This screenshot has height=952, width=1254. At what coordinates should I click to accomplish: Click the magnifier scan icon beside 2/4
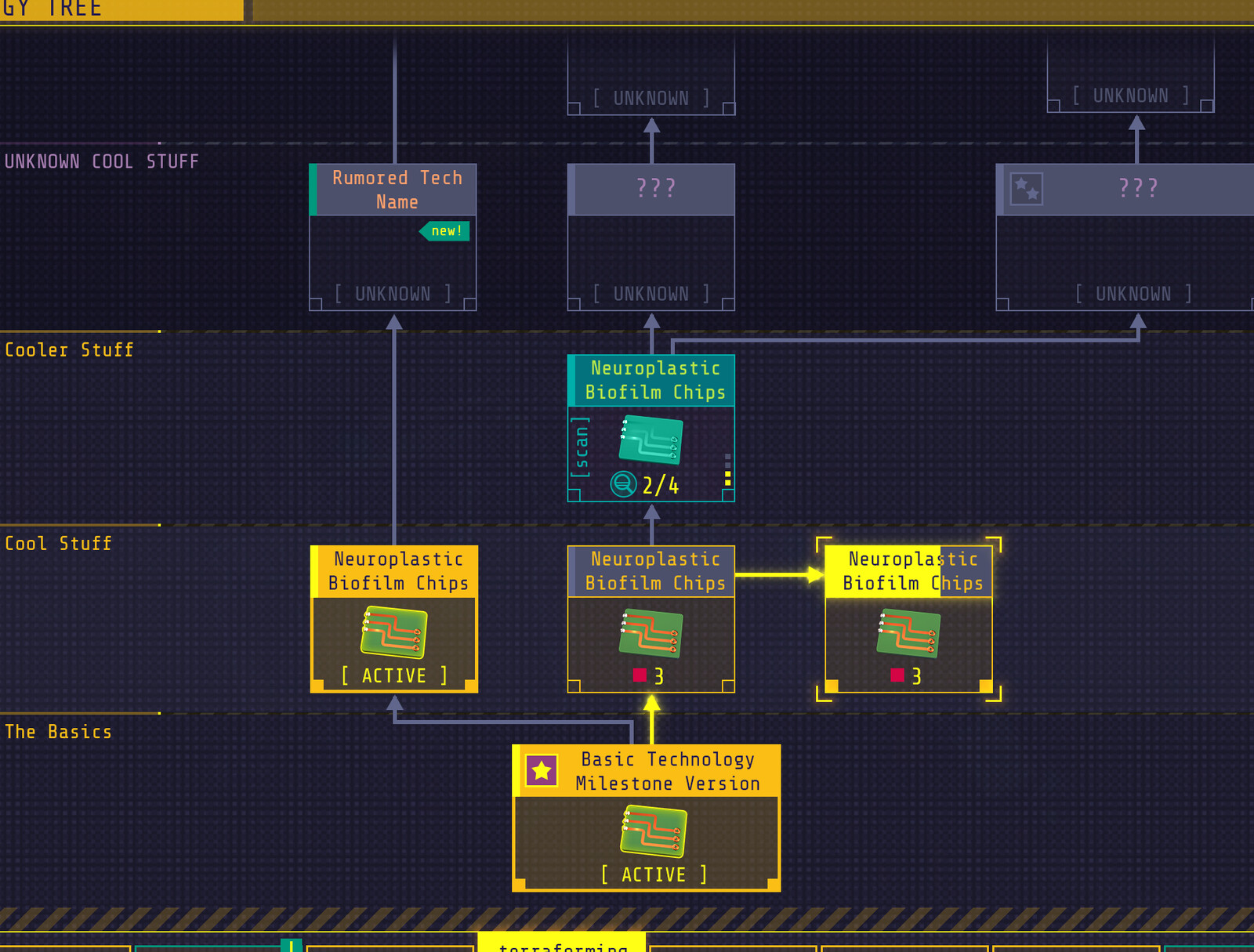tap(623, 484)
